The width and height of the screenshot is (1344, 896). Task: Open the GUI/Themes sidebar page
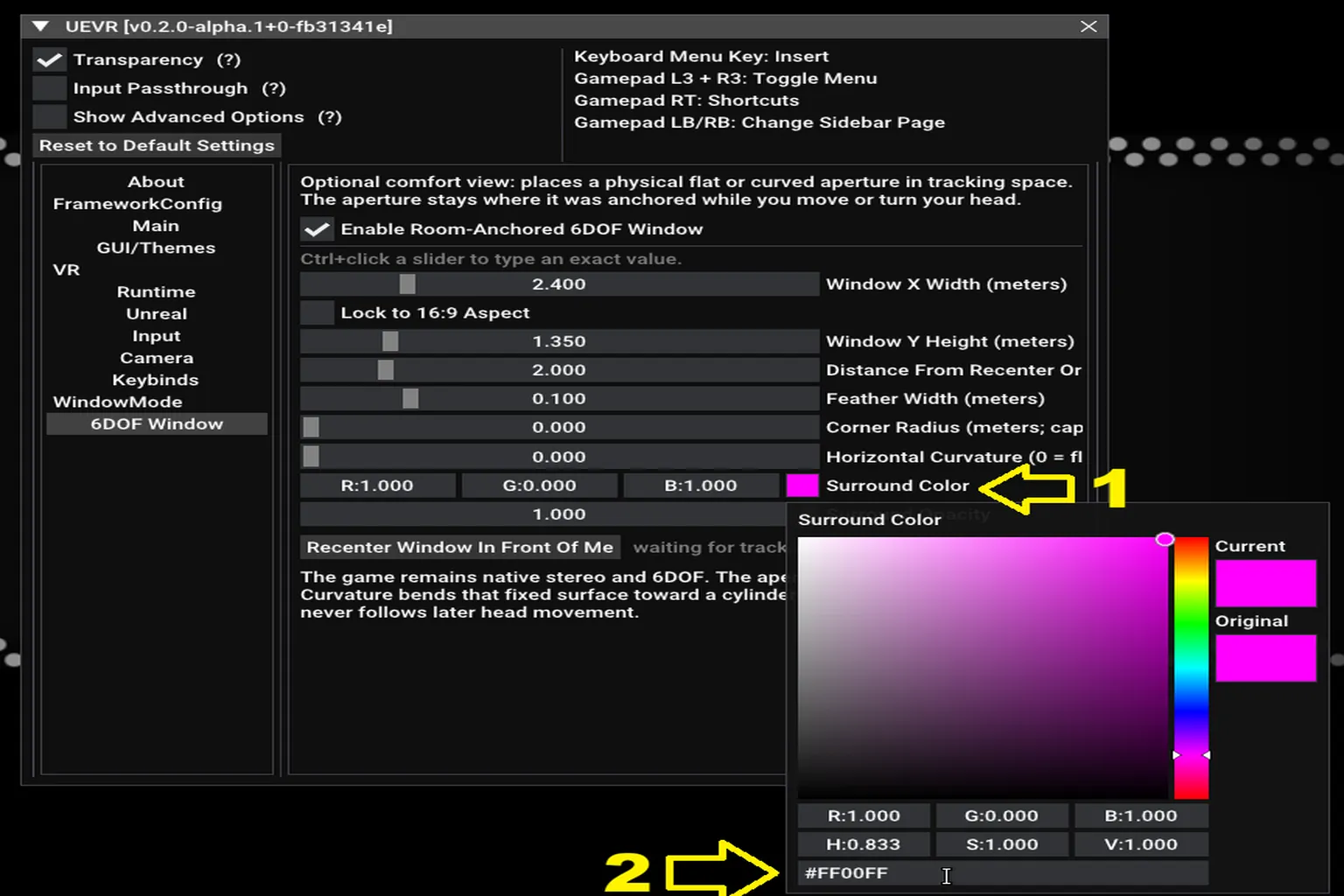click(156, 248)
